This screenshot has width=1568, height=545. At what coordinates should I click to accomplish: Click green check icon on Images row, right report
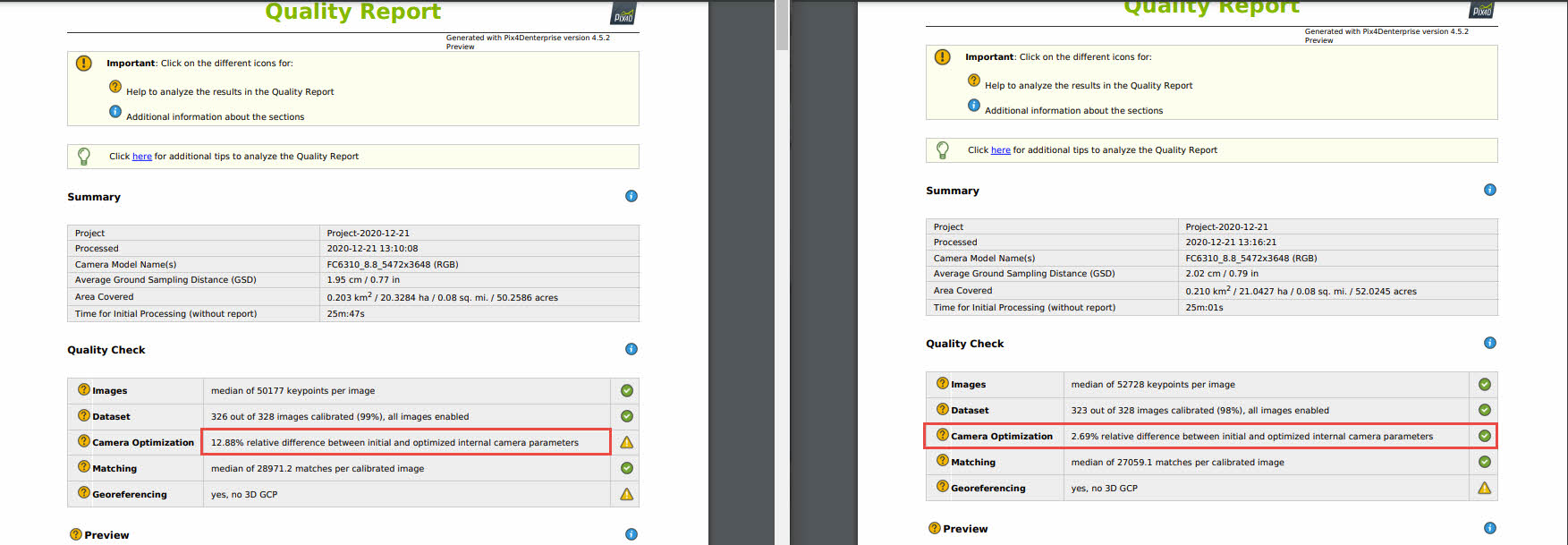(1485, 384)
